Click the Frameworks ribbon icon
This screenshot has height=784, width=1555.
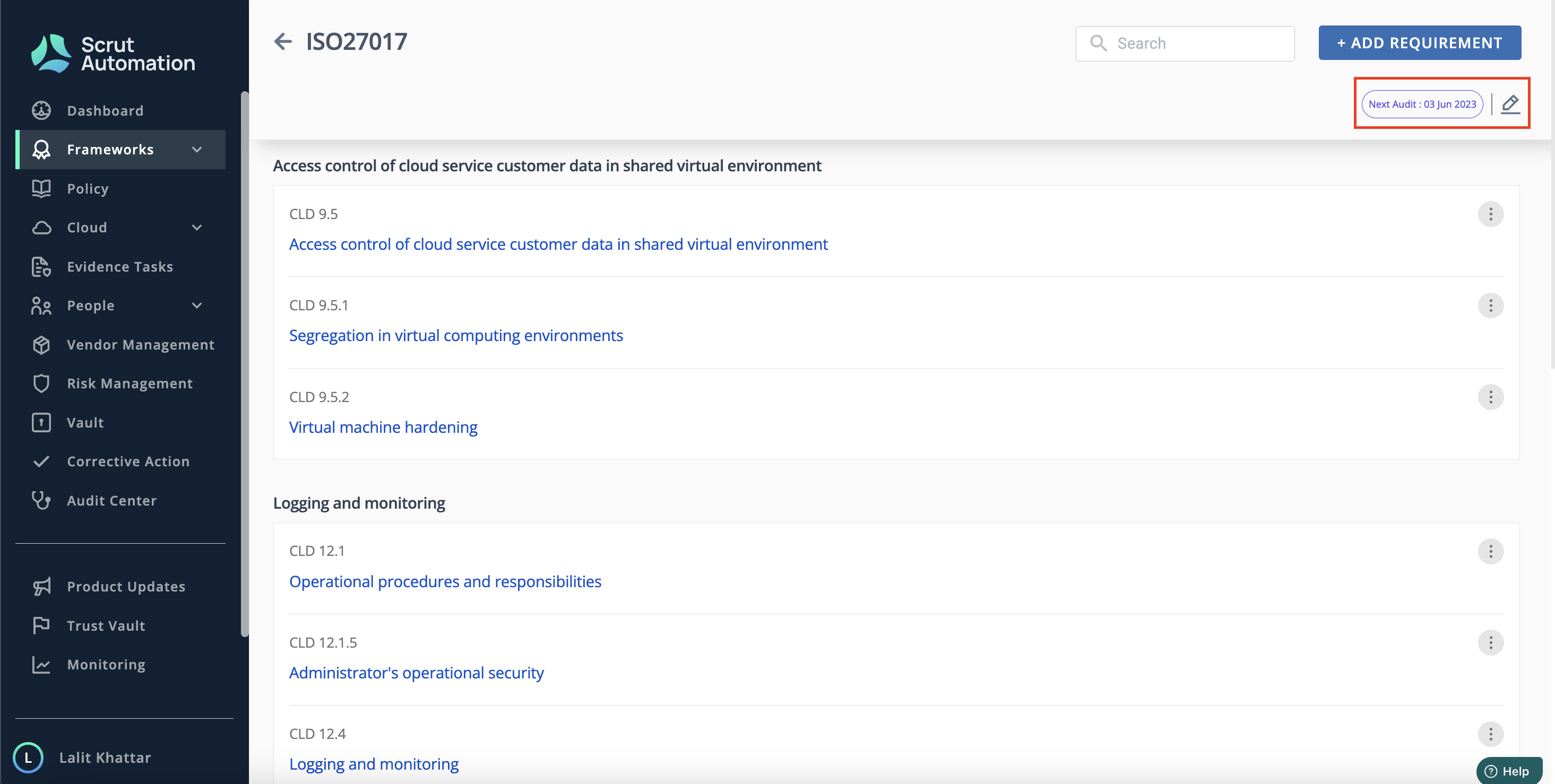pyautogui.click(x=41, y=149)
